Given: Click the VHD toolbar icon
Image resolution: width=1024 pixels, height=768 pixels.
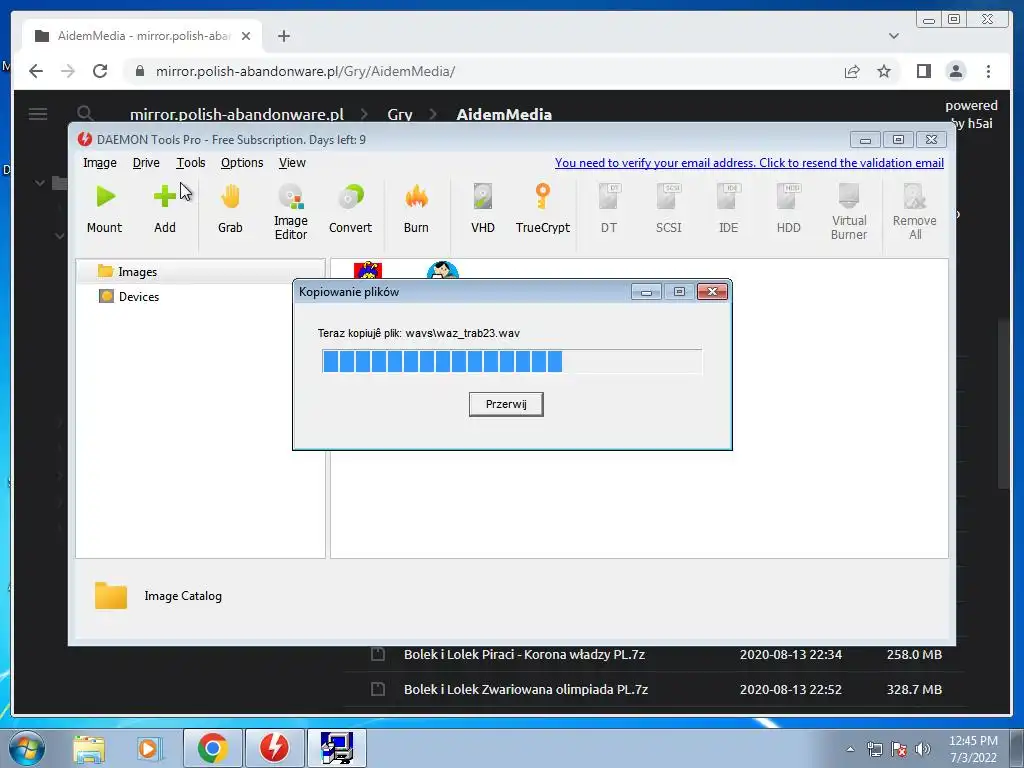Looking at the screenshot, I should pos(483,209).
